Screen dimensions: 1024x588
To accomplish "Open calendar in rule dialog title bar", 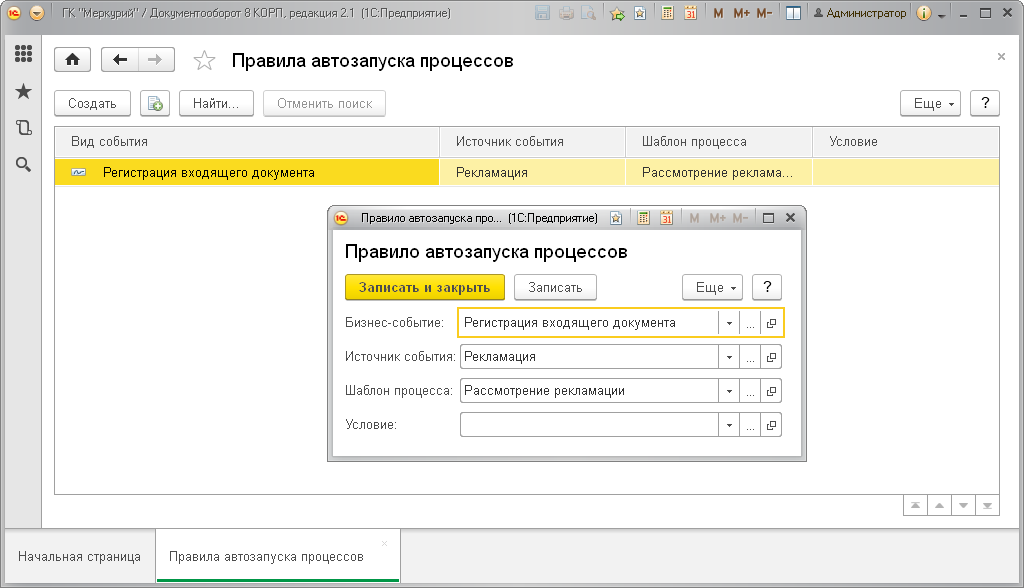I will coord(666,218).
